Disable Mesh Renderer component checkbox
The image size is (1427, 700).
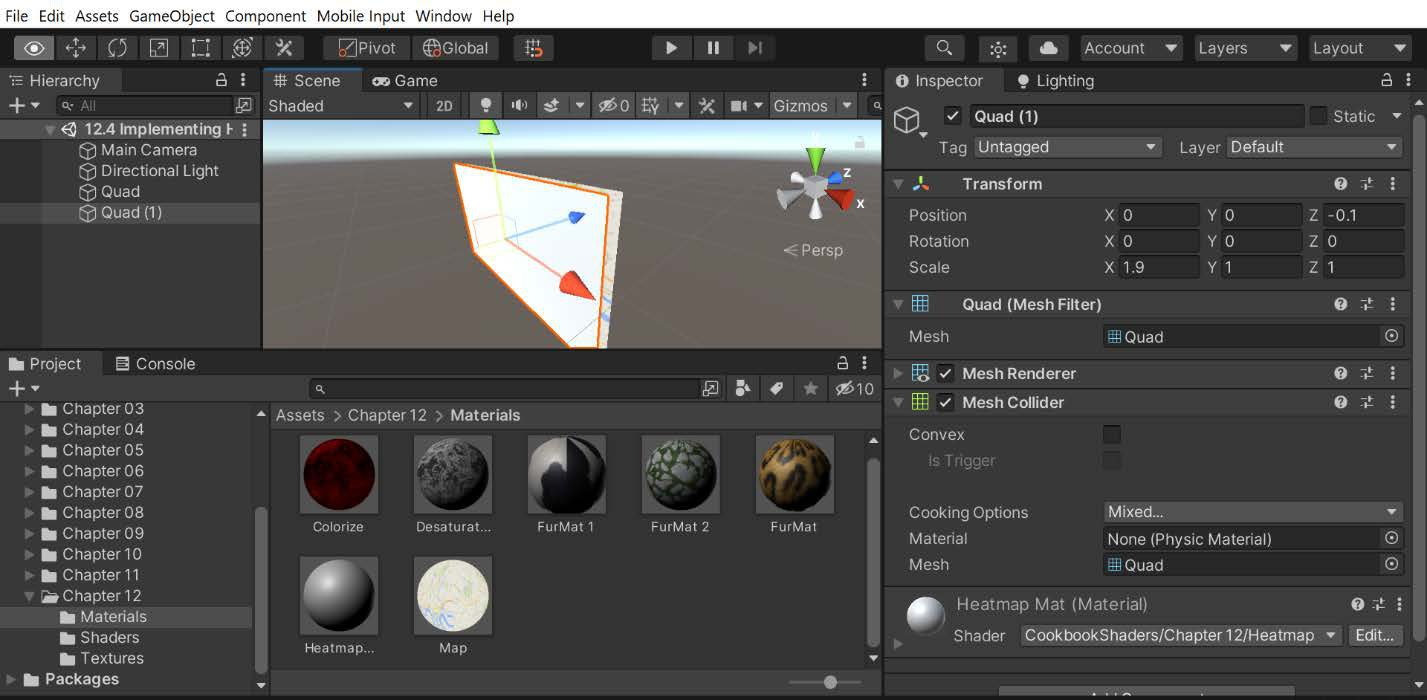pos(945,373)
